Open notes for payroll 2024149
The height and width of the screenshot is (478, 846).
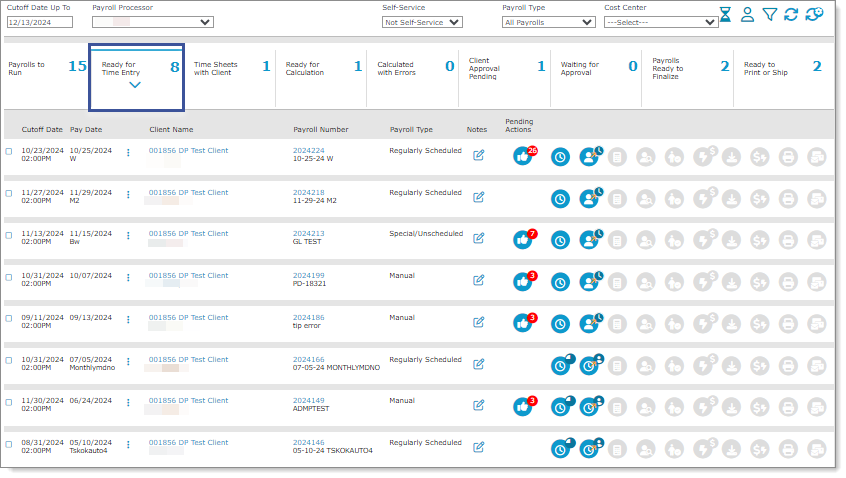(x=479, y=405)
